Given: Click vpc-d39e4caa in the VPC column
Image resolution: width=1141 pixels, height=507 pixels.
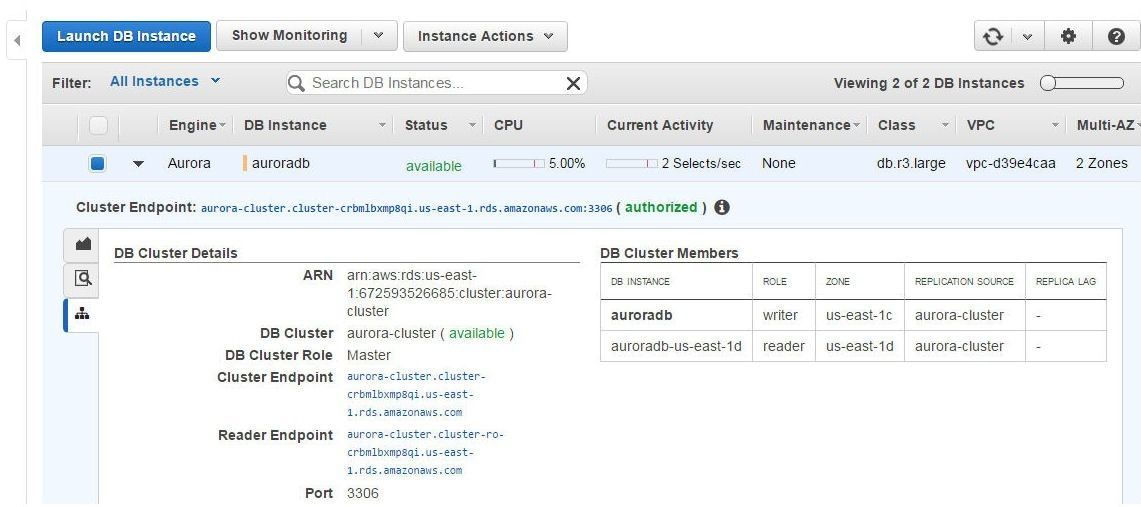Looking at the screenshot, I should (x=1010, y=164).
